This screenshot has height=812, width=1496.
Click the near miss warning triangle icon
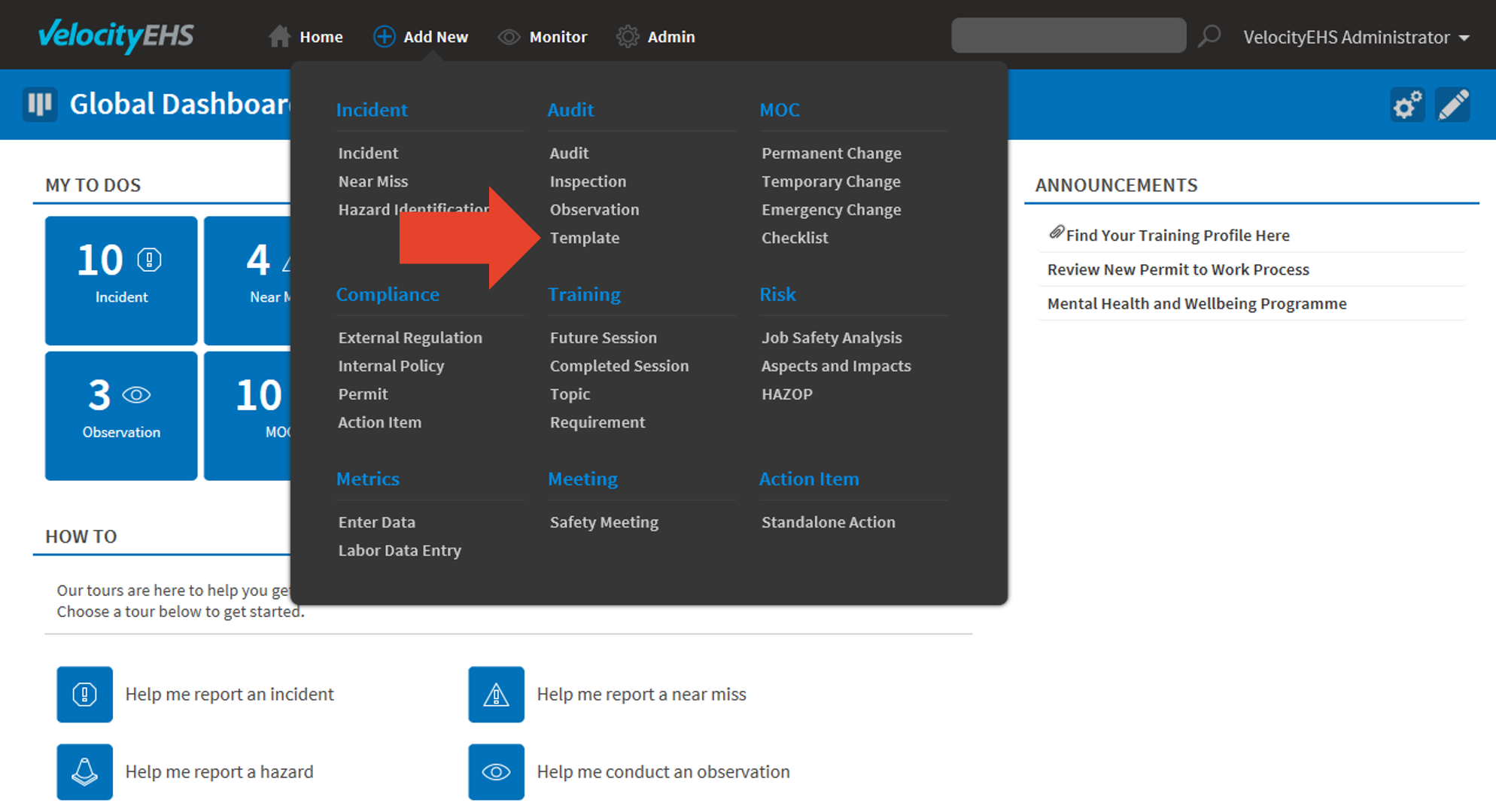tap(496, 694)
